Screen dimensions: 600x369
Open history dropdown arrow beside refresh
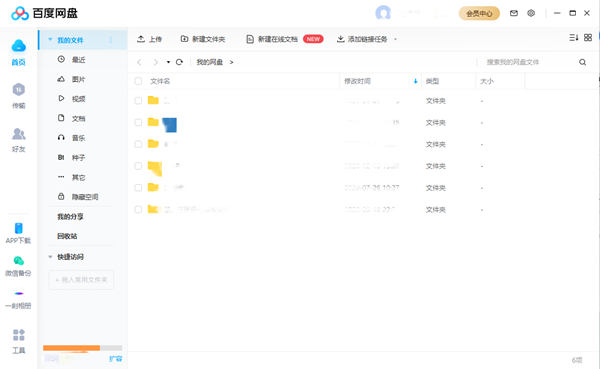pyautogui.click(x=168, y=62)
